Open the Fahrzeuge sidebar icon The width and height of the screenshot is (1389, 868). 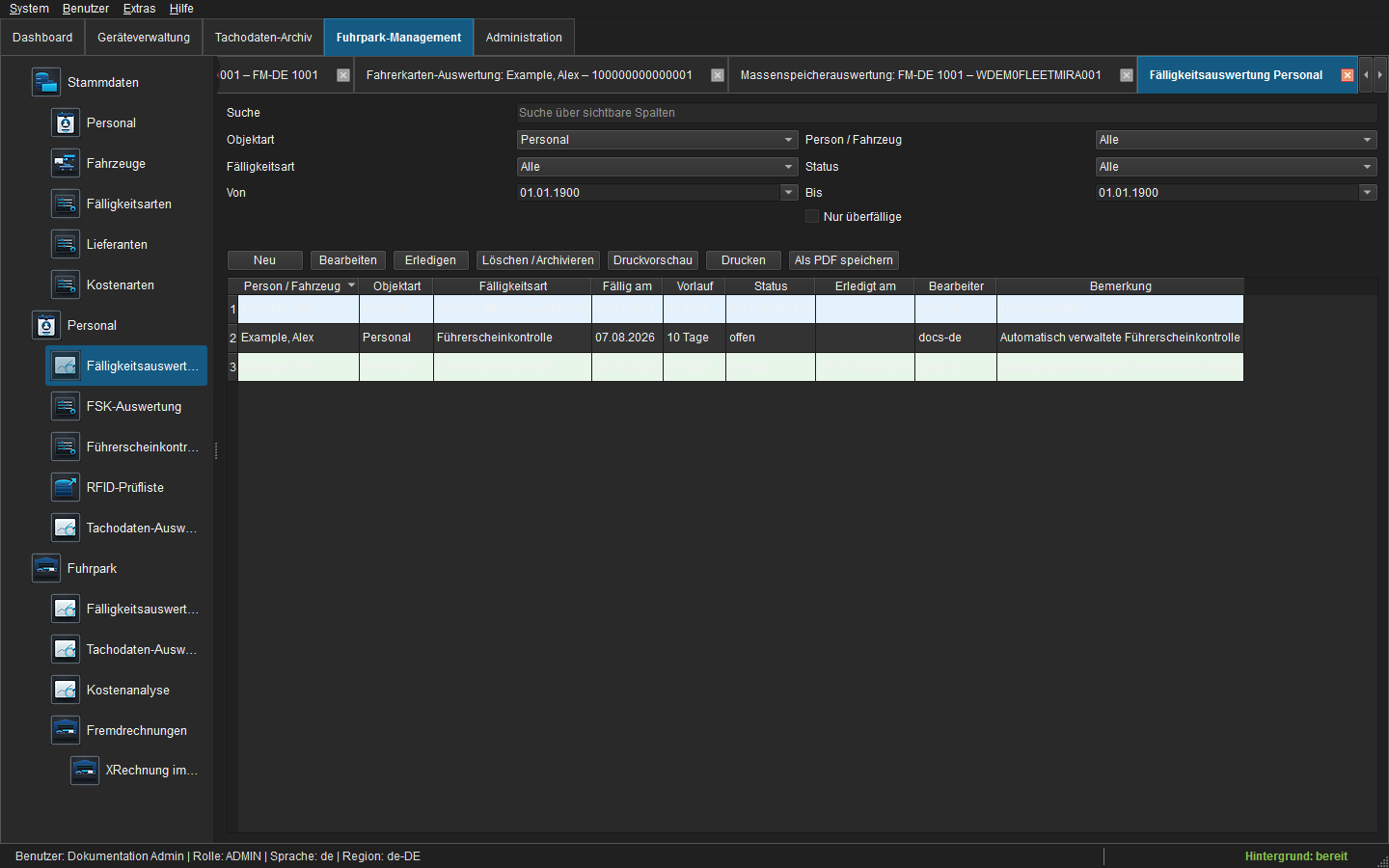coord(65,163)
